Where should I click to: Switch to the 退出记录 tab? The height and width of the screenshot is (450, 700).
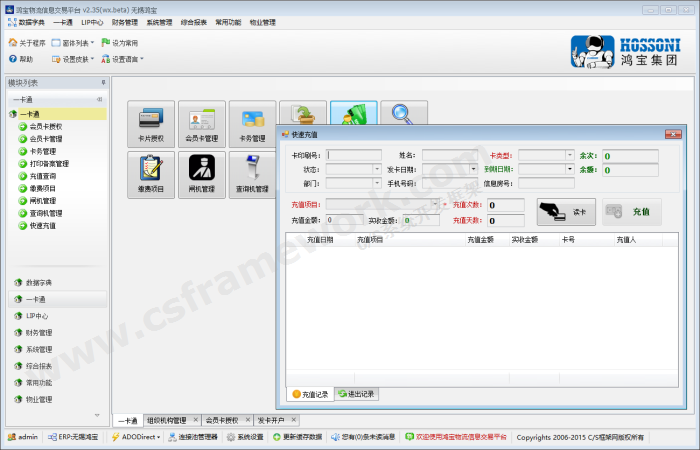356,394
